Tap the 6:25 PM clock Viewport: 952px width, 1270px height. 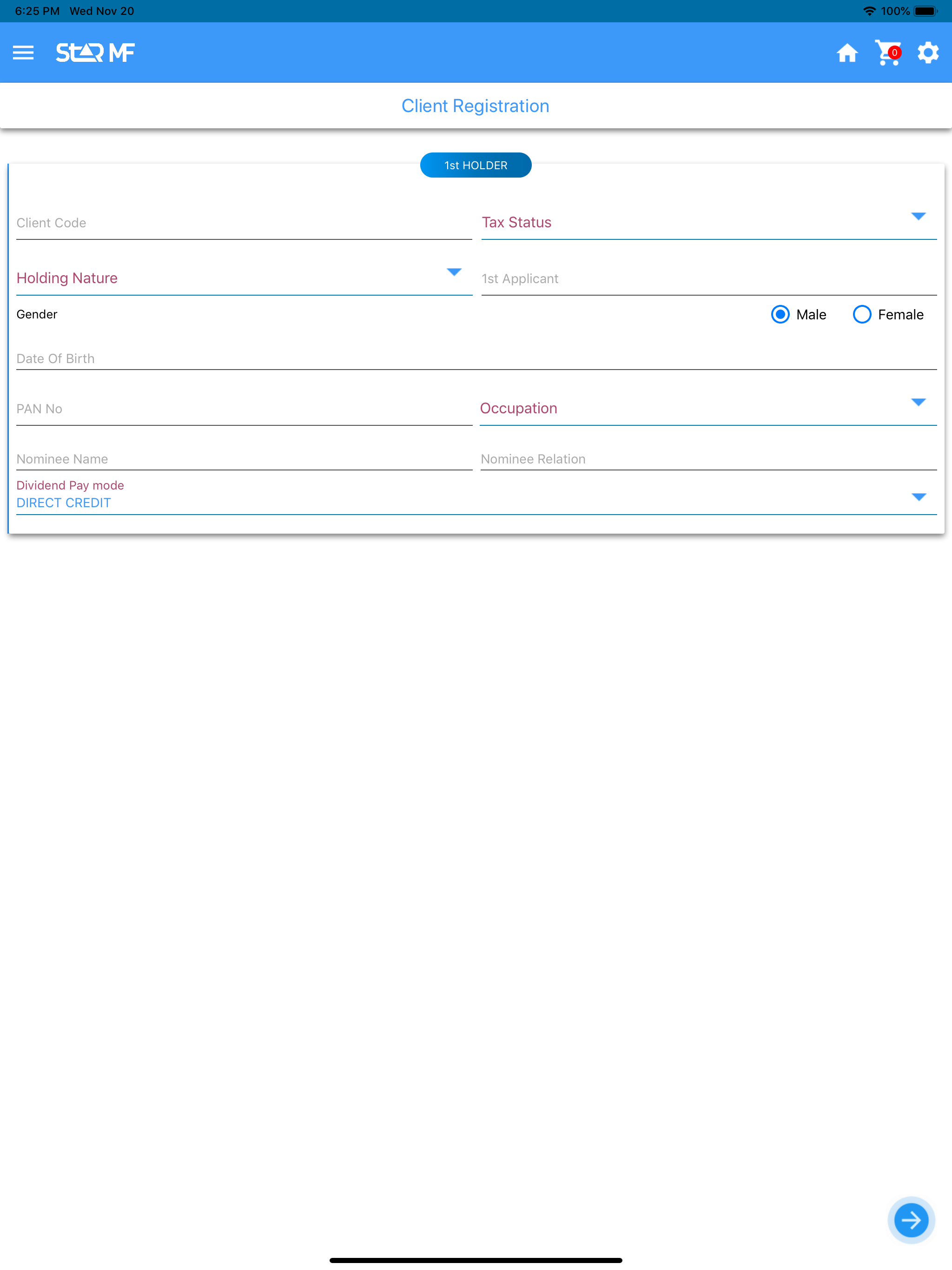[37, 11]
